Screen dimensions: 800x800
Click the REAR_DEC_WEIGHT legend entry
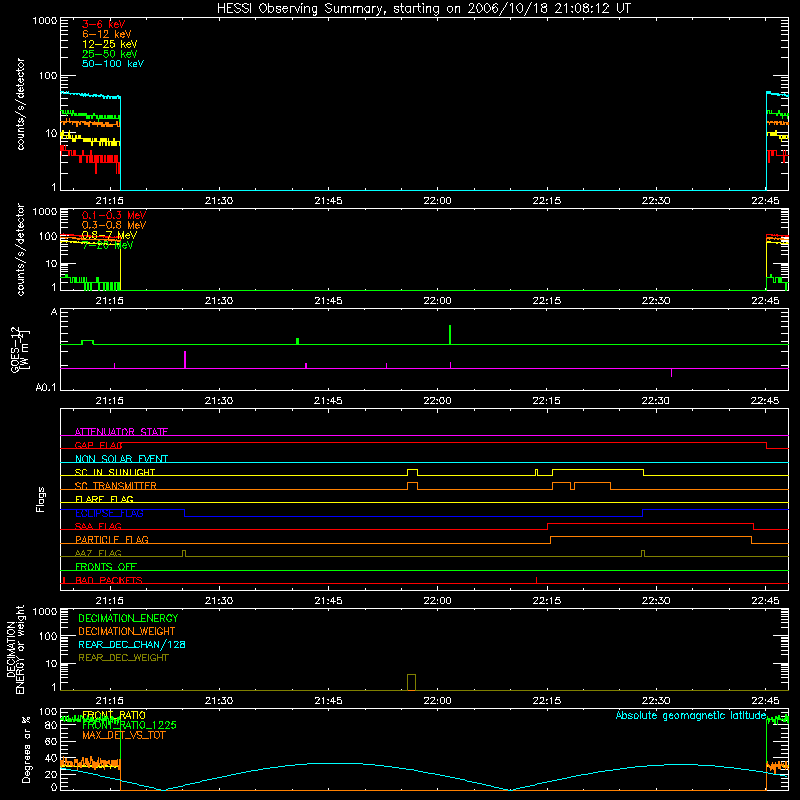click(x=123, y=658)
